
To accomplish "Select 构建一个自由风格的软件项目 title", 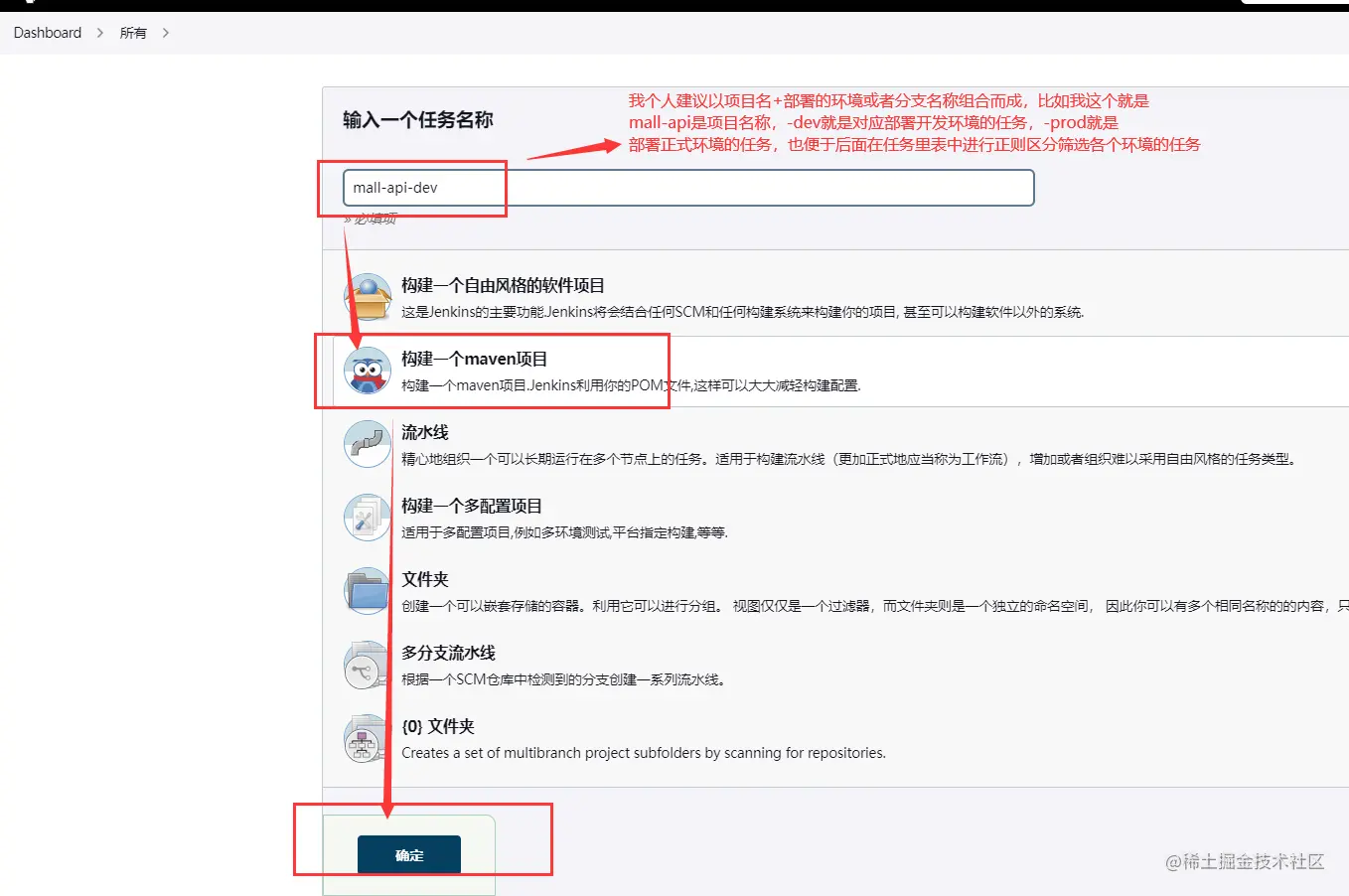I will 503,285.
